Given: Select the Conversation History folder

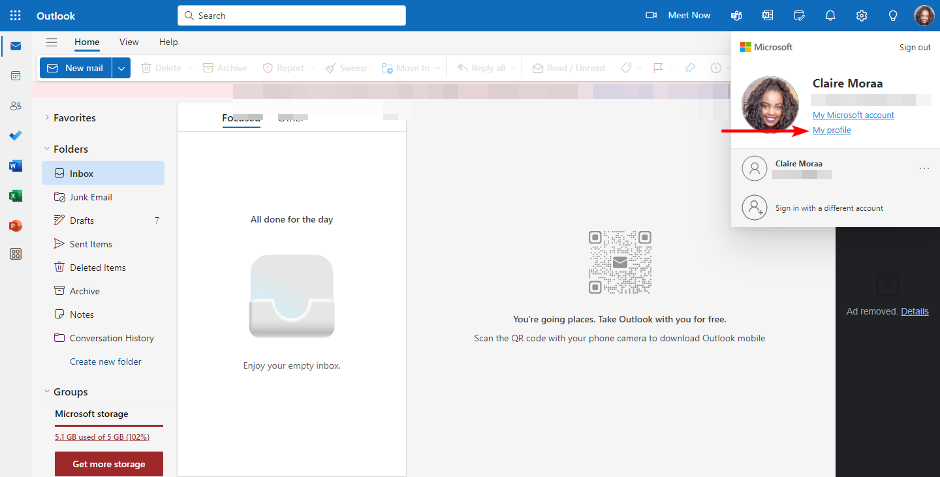Looking at the screenshot, I should pyautogui.click(x=103, y=338).
